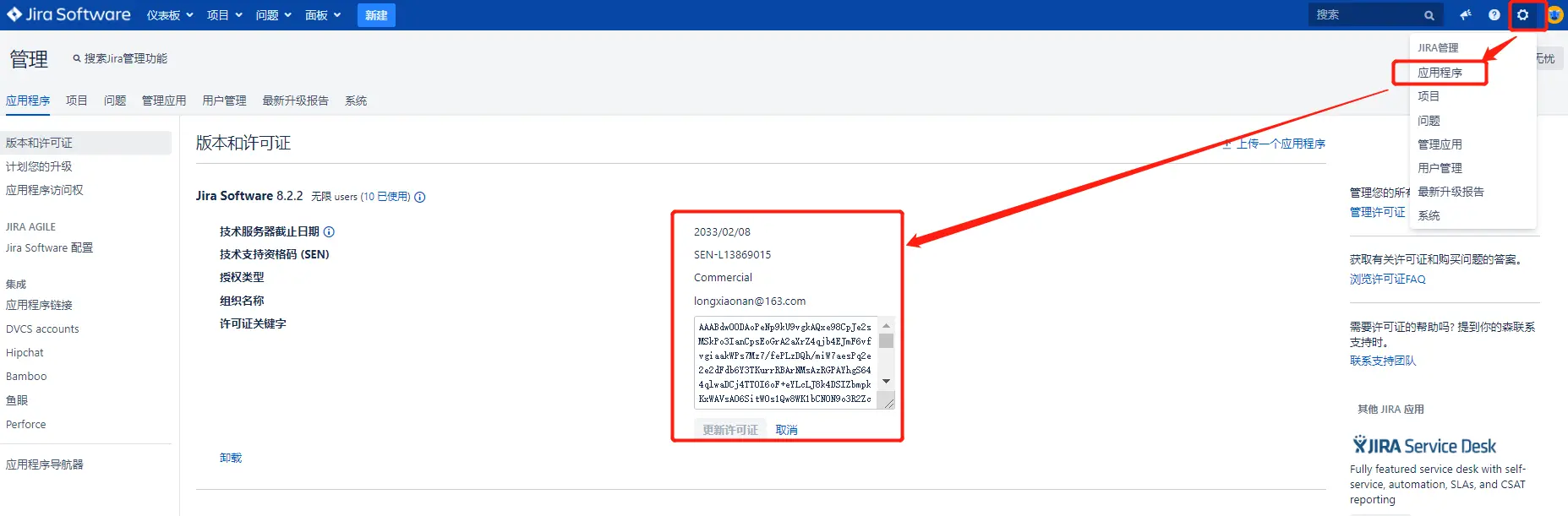Click info icon next to users used count
Image resolution: width=1568 pixels, height=516 pixels.
point(420,197)
